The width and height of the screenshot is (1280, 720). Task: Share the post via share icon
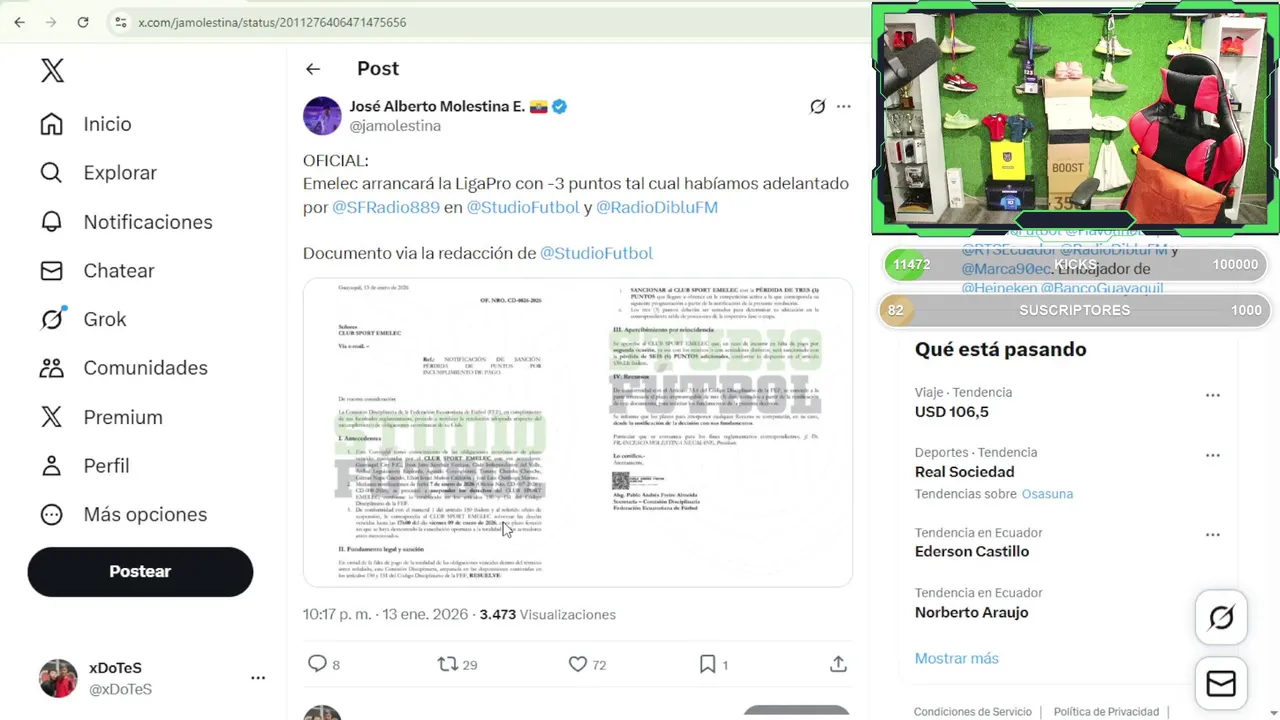(x=838, y=664)
